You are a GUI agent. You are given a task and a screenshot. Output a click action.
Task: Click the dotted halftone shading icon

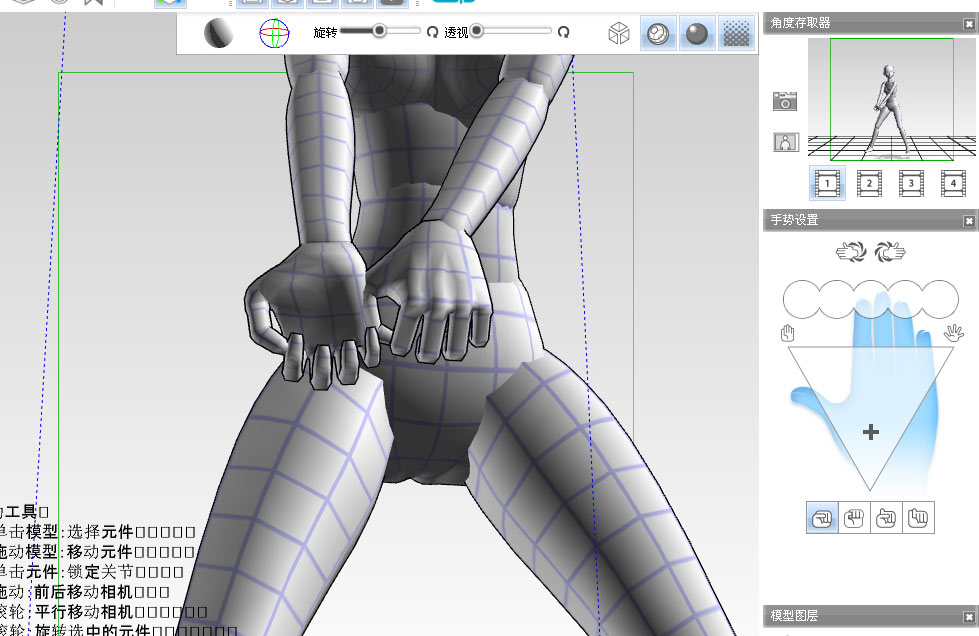click(735, 32)
